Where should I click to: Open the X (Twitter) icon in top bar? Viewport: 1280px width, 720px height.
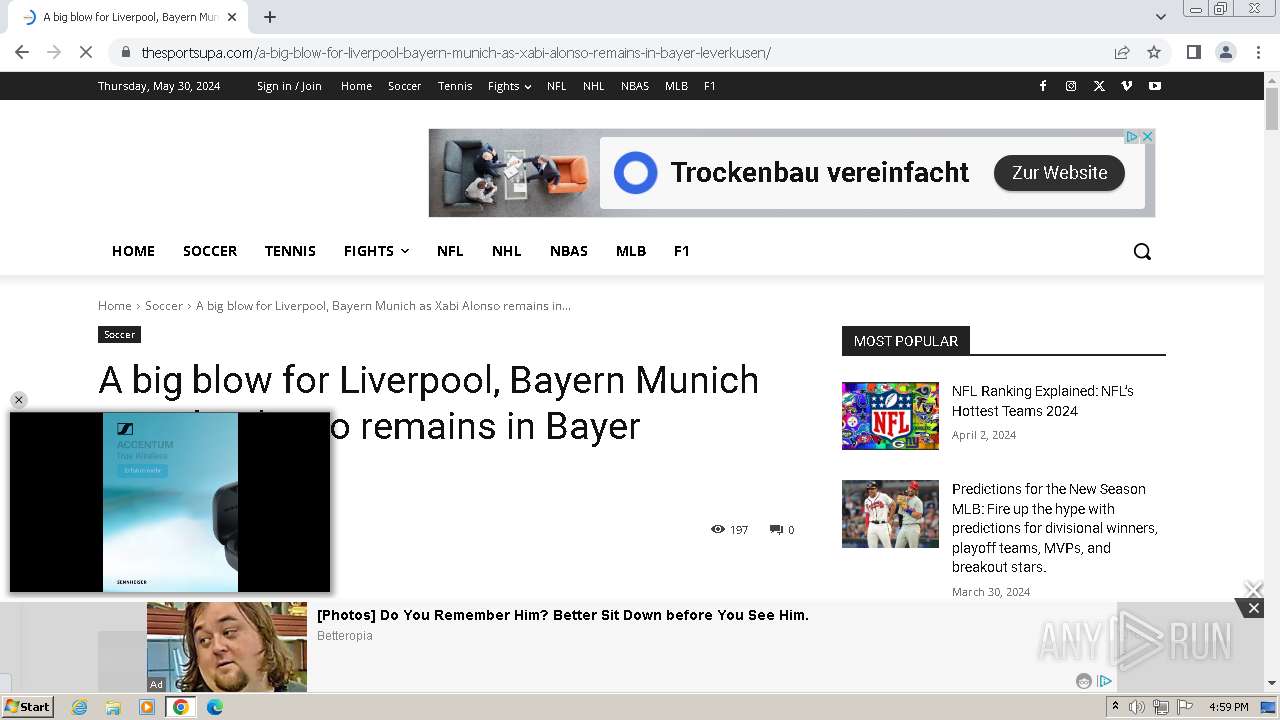pyautogui.click(x=1099, y=86)
